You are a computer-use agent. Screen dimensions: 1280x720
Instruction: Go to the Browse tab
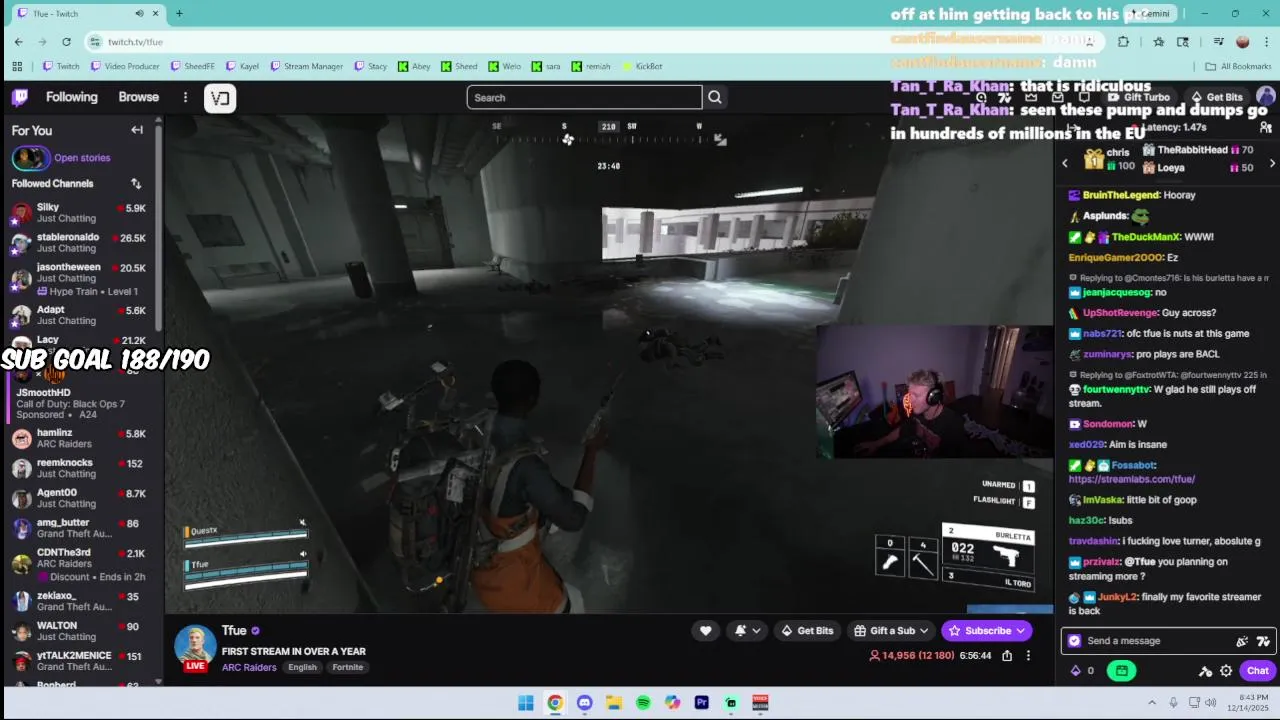[139, 97]
